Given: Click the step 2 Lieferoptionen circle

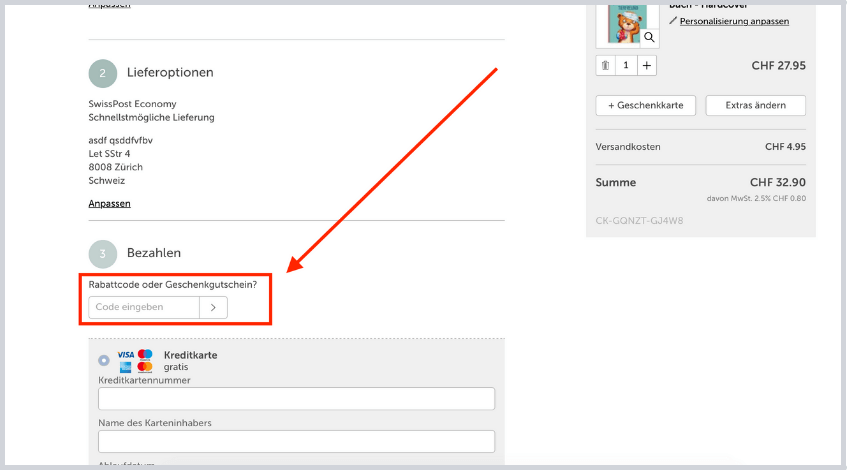Looking at the screenshot, I should point(102,73).
